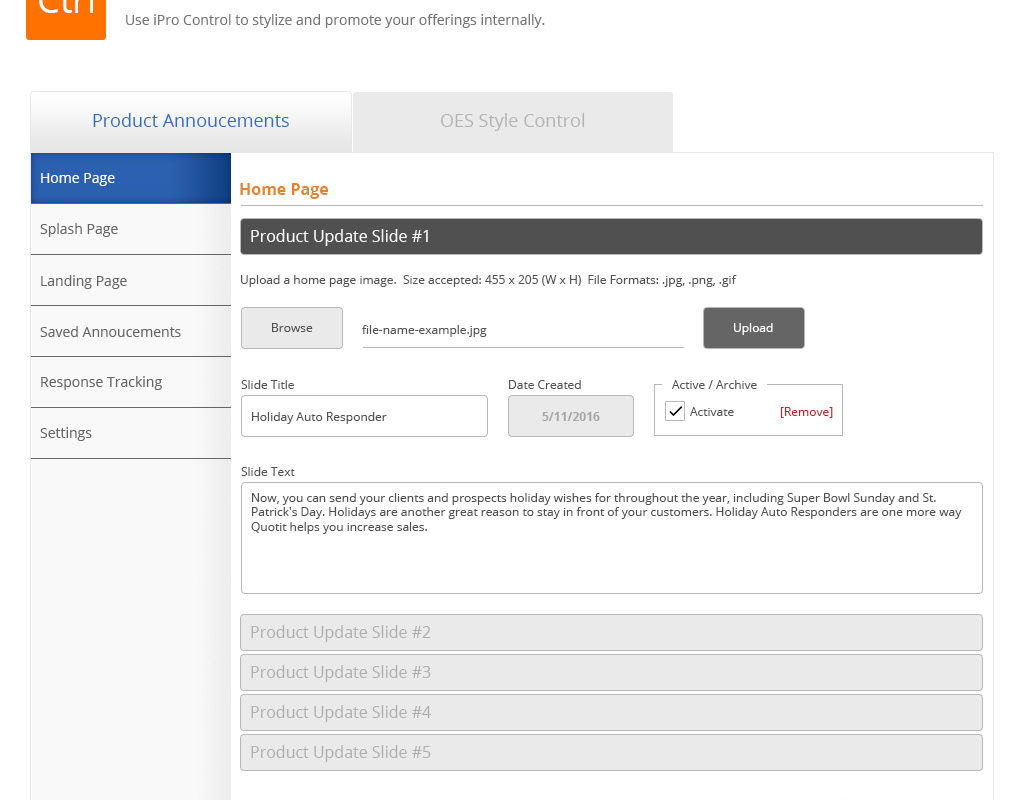
Task: Open Splash Page in sidebar
Action: 130,229
